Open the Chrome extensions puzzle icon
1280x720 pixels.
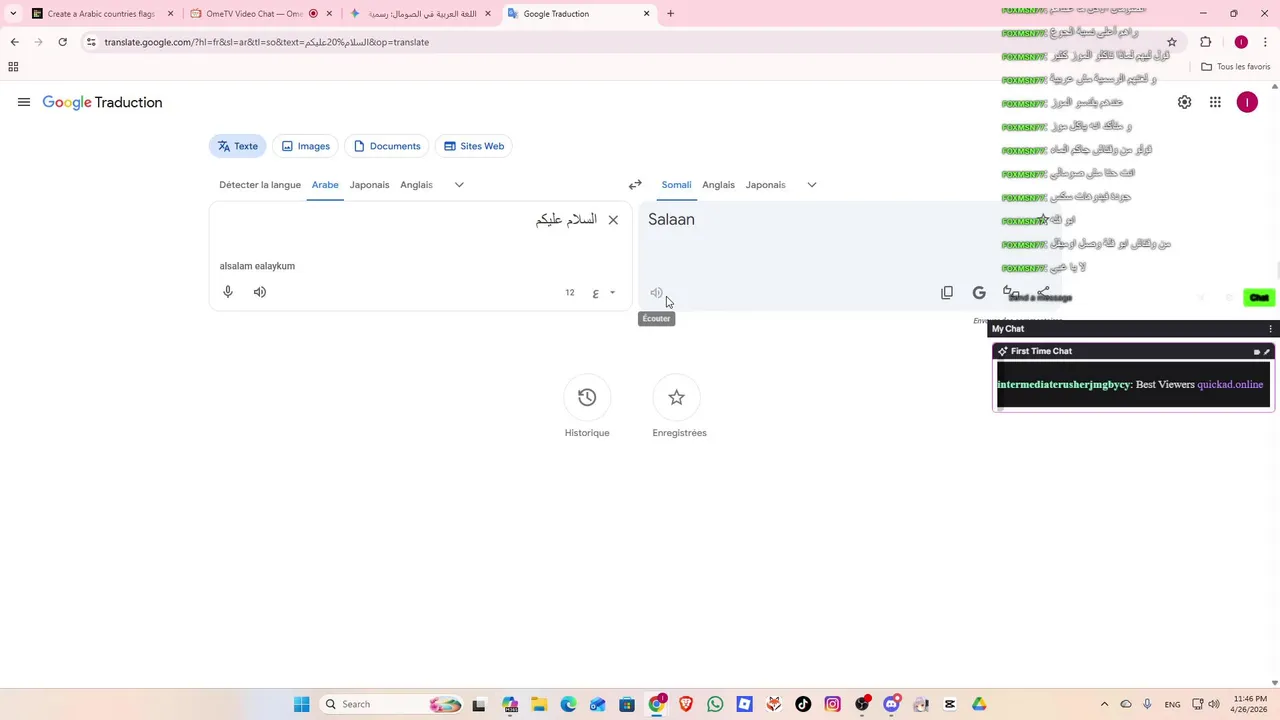[x=1205, y=42]
